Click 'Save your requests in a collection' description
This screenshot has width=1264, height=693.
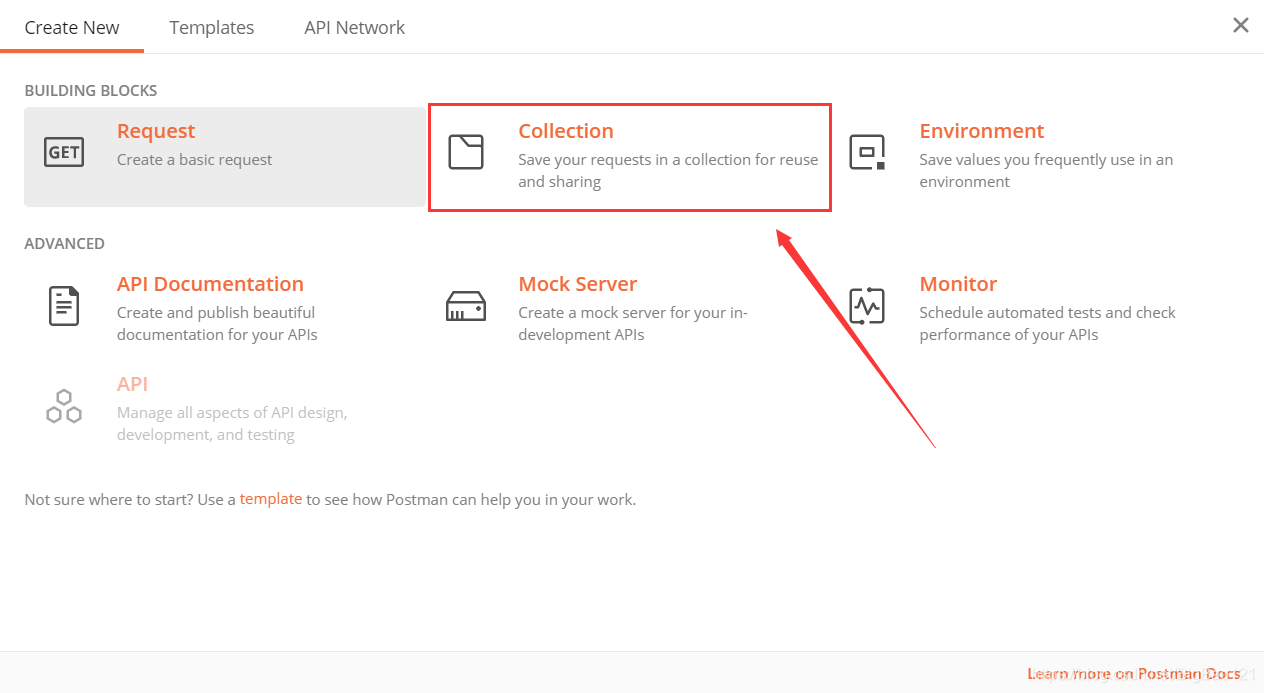(x=668, y=171)
